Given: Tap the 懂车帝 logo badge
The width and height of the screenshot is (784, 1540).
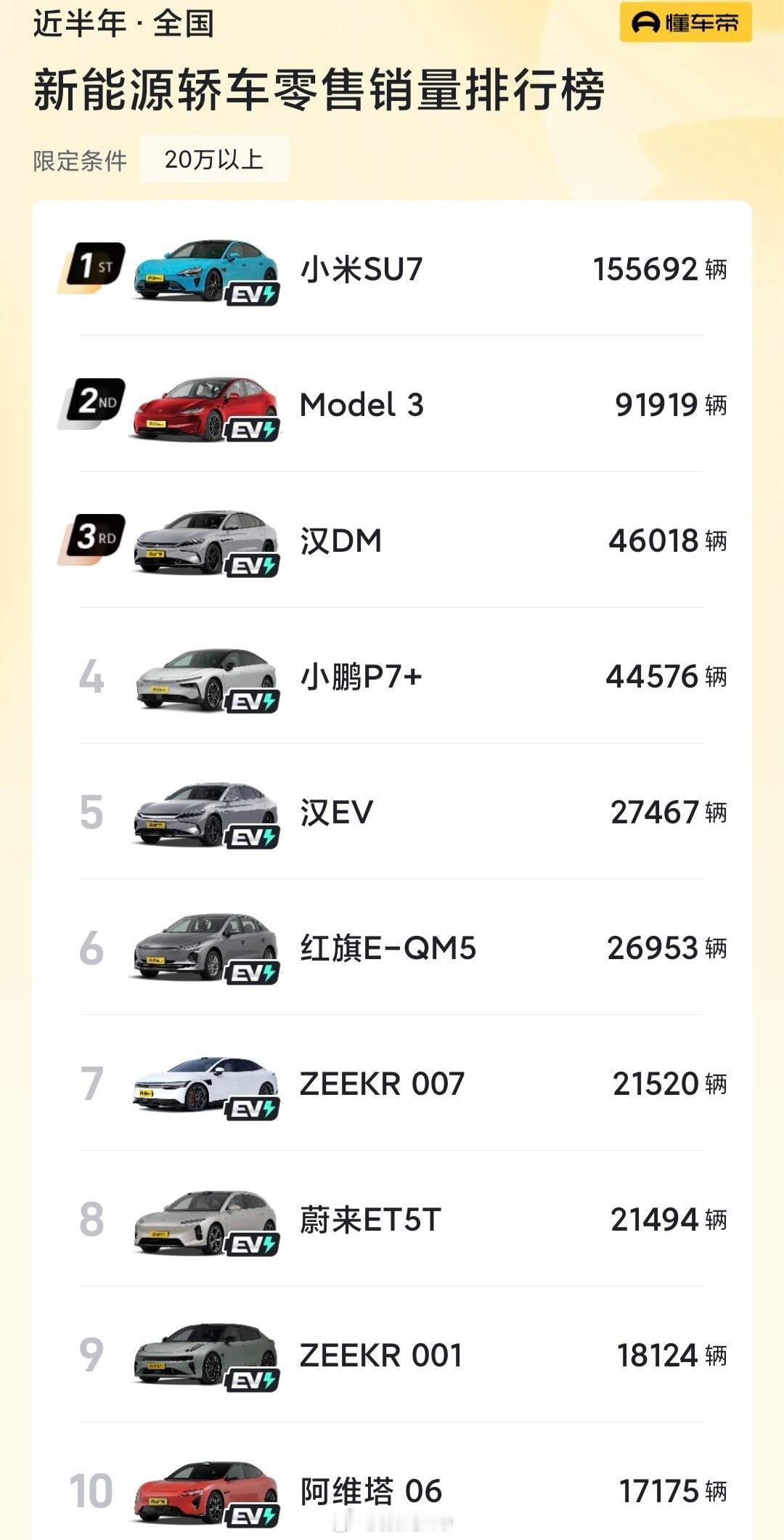Looking at the screenshot, I should [x=685, y=23].
